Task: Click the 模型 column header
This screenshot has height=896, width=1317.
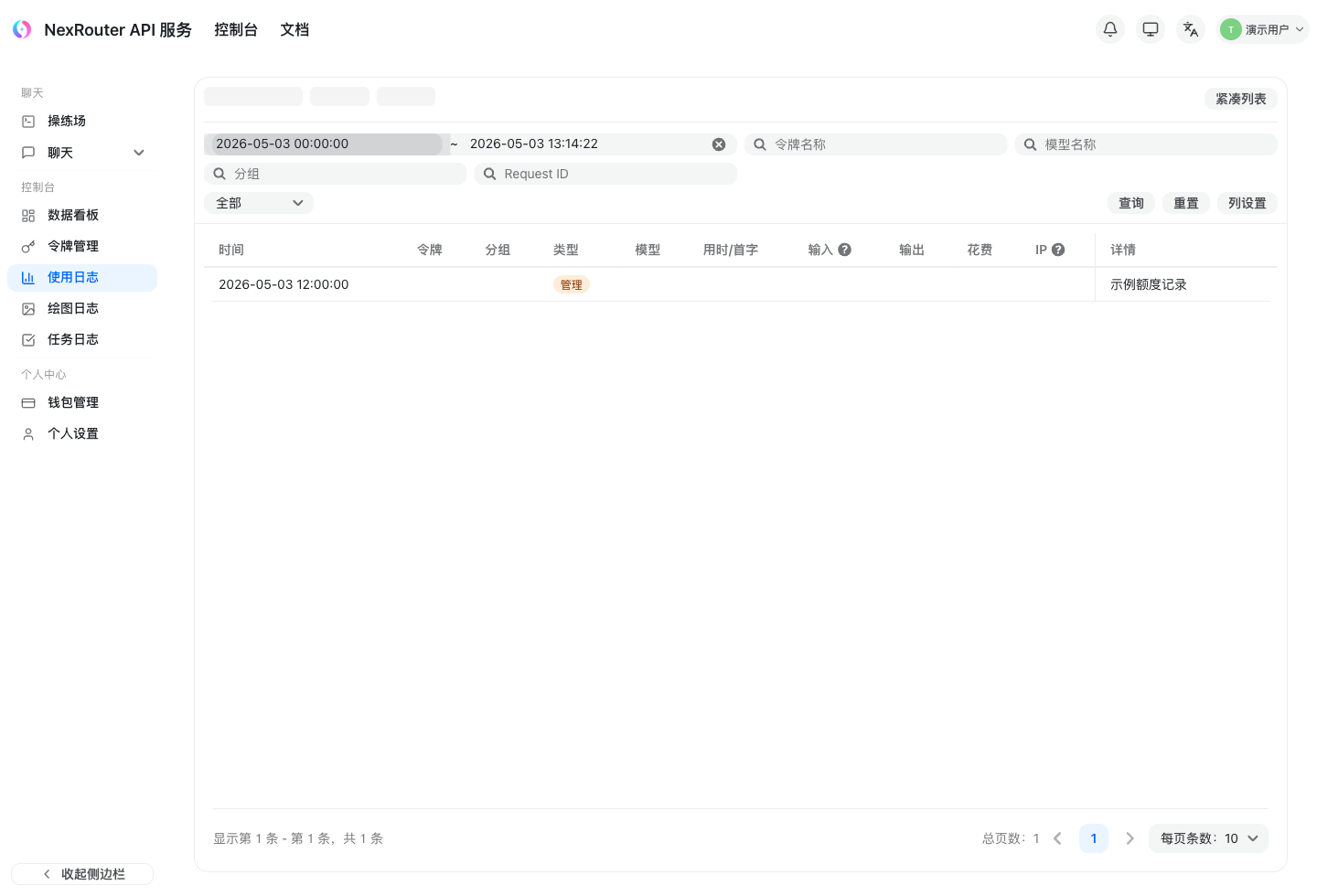Action: 648,250
